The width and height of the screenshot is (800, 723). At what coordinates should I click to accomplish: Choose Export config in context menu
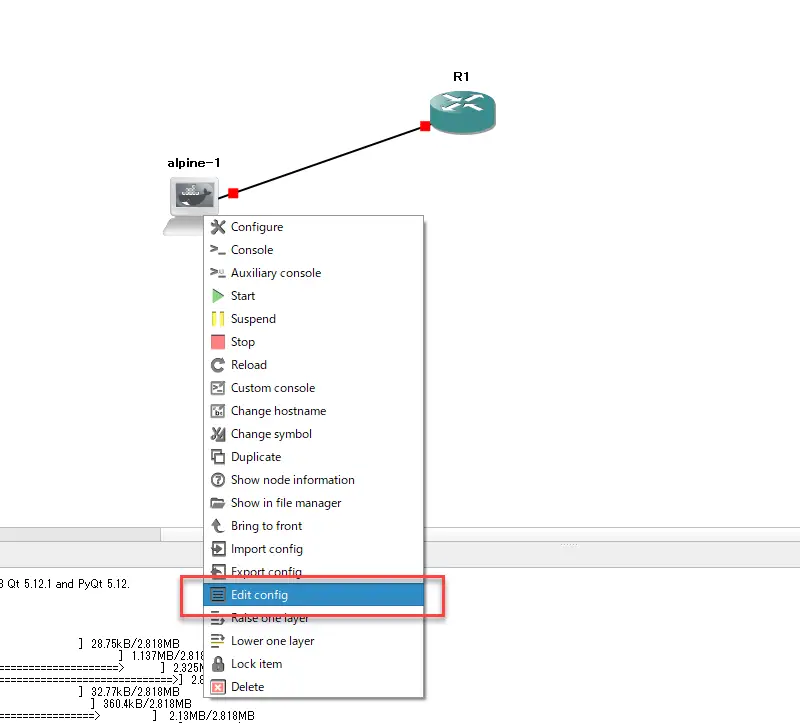point(313,571)
